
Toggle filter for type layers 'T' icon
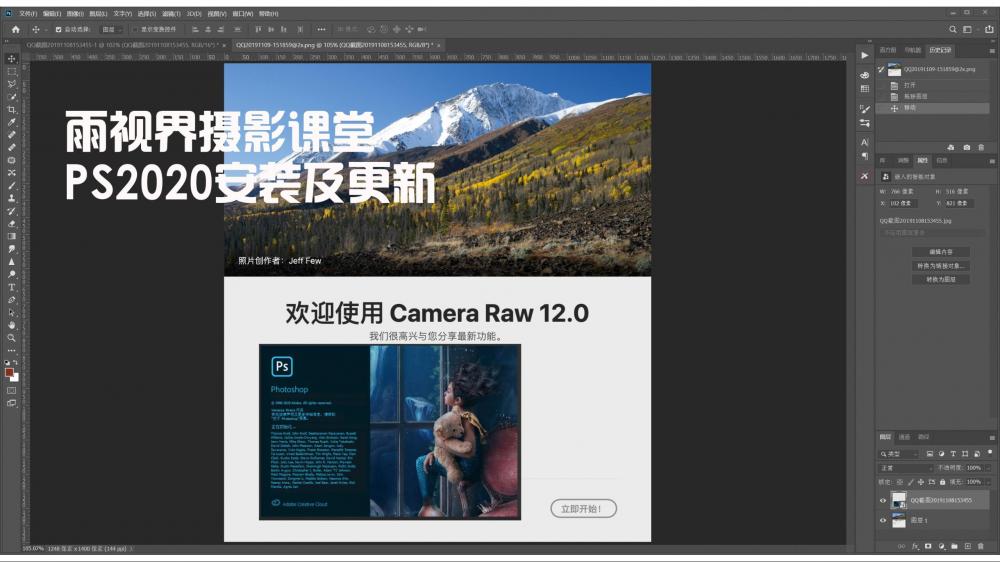tap(953, 454)
